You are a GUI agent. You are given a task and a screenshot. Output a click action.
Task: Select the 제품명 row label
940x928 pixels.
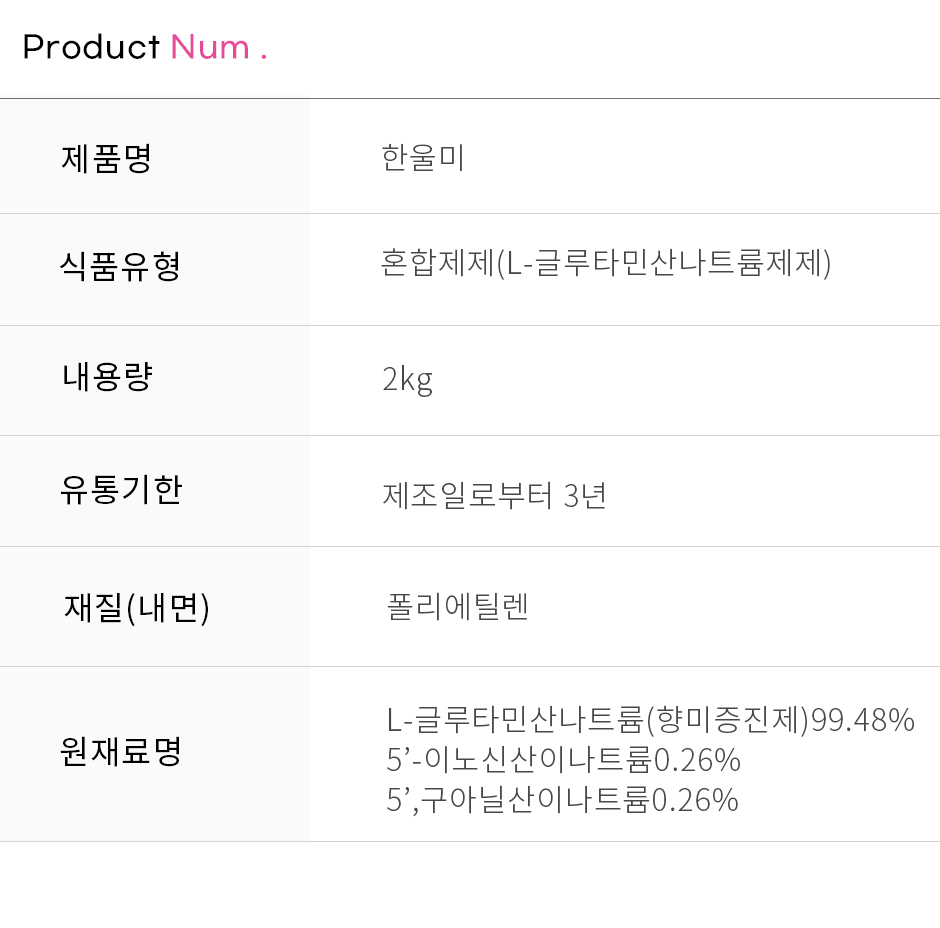[106, 158]
